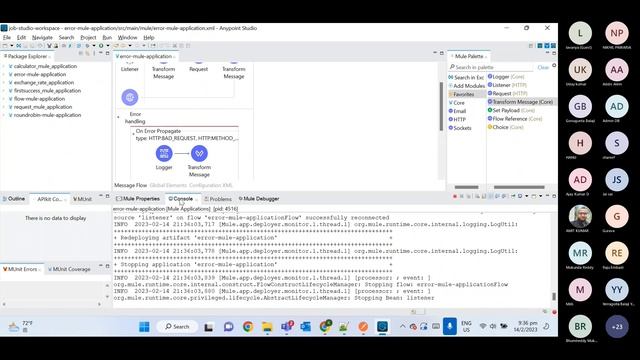
Task: Switch to Mule Debugger tab
Action: (259, 199)
